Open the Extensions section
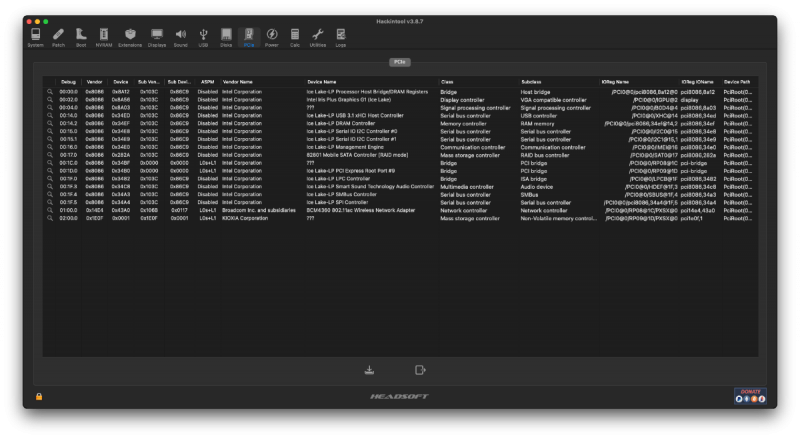 tap(130, 37)
